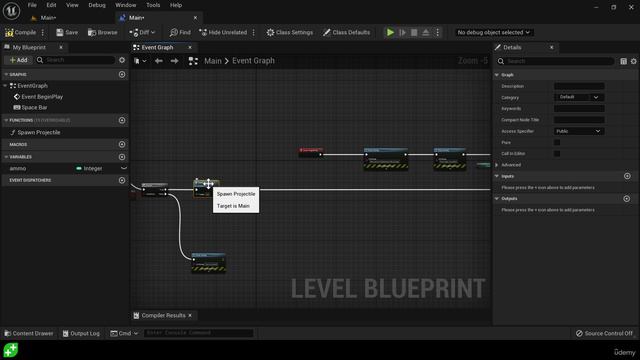Expand the Advanced section

click(497, 165)
